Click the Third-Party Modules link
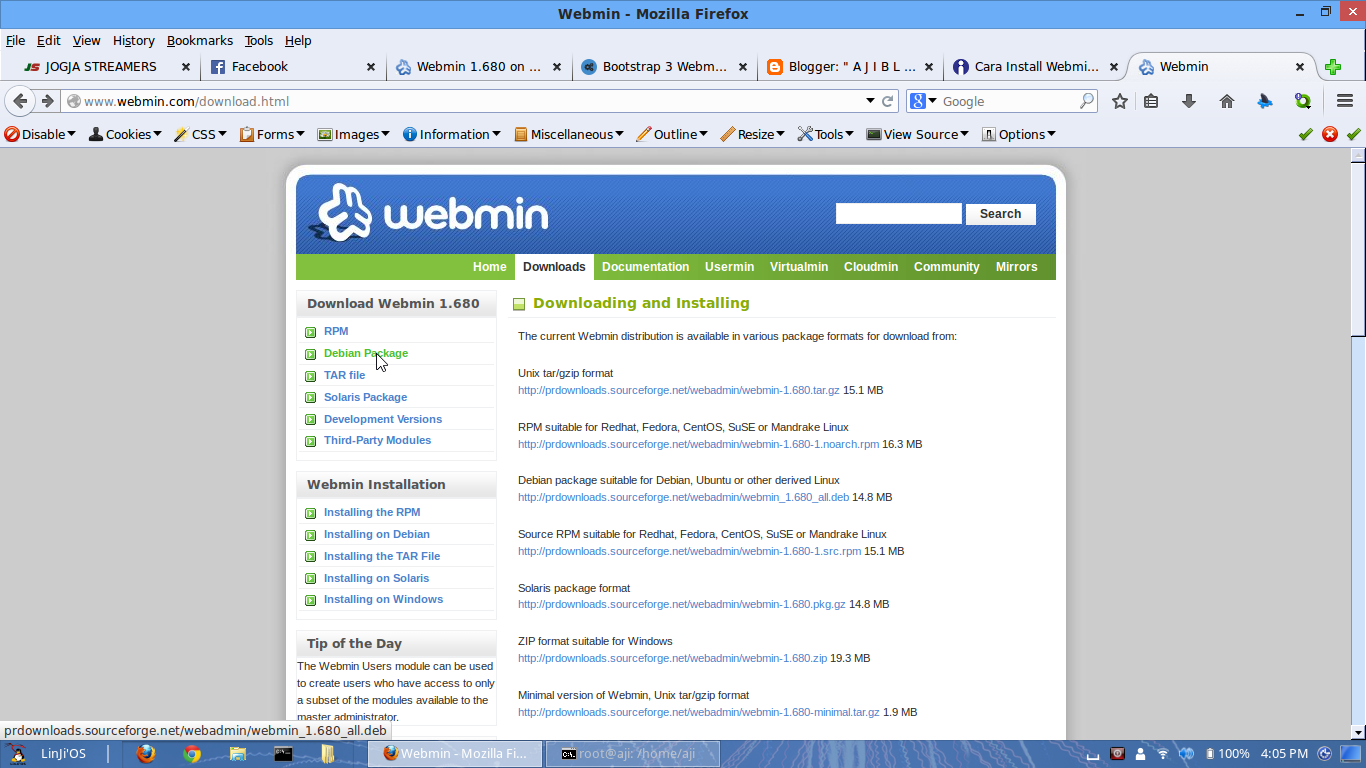 [377, 441]
